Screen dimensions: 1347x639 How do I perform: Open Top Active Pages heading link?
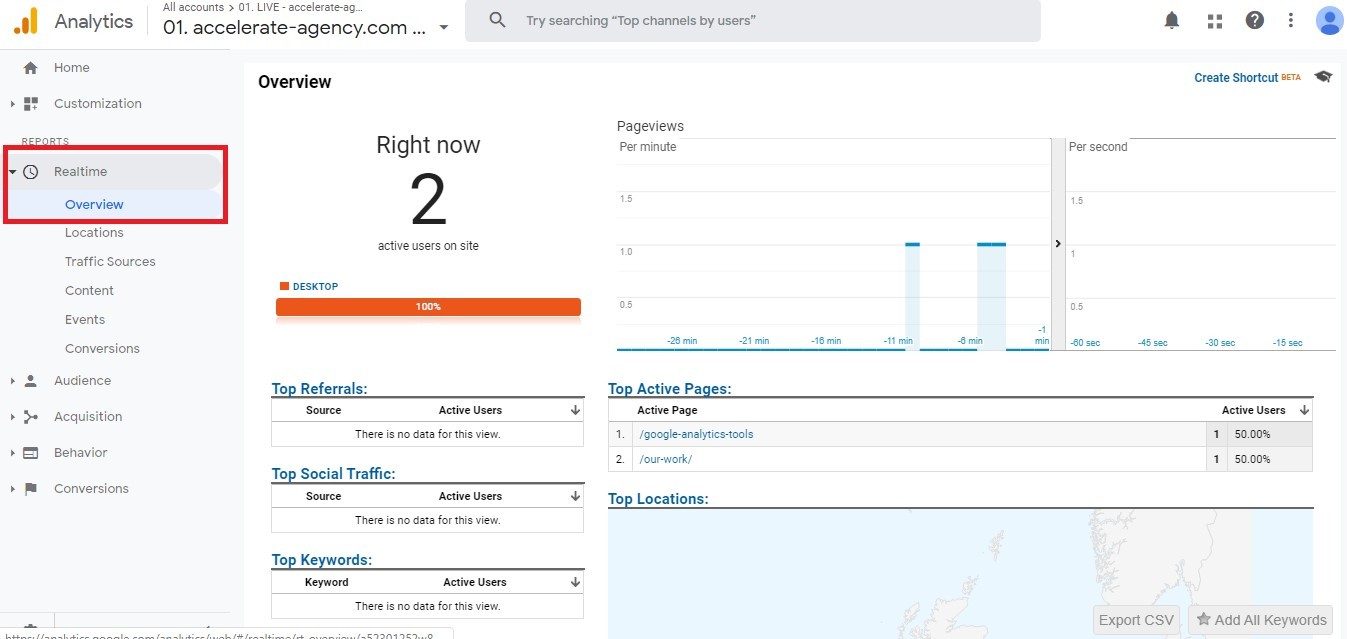click(x=669, y=389)
